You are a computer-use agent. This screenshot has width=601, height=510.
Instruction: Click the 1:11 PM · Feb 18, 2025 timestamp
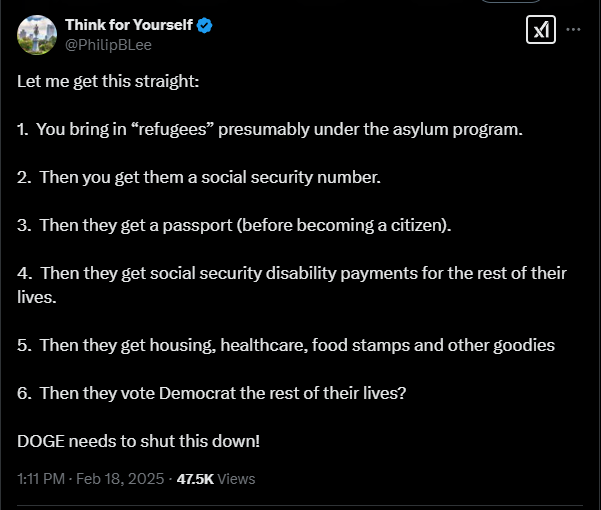(91, 479)
